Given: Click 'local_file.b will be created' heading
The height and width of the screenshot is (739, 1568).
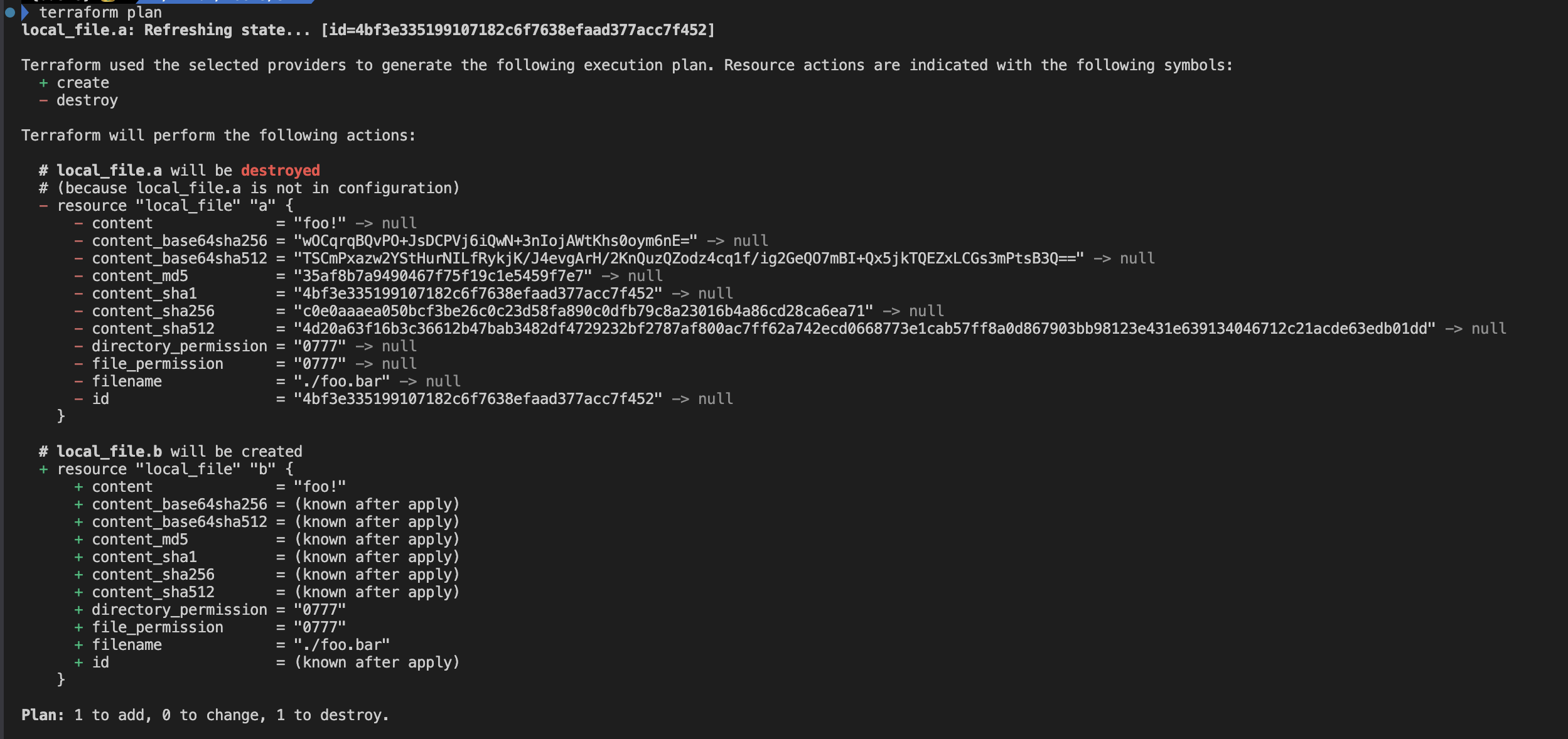Looking at the screenshot, I should point(180,452).
